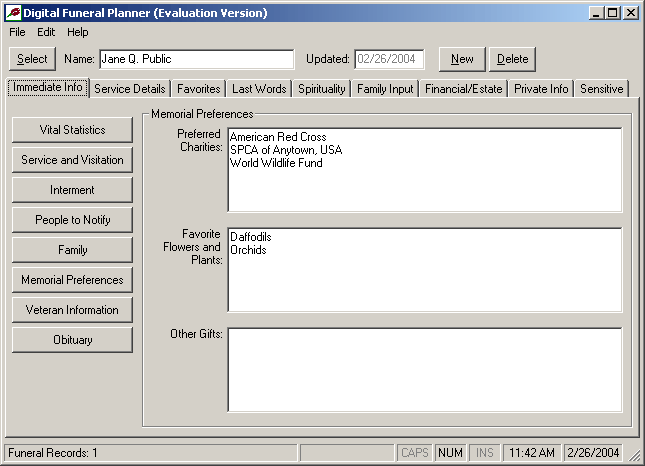The image size is (645, 466).
Task: Open the Private Info tab
Action: [x=541, y=89]
